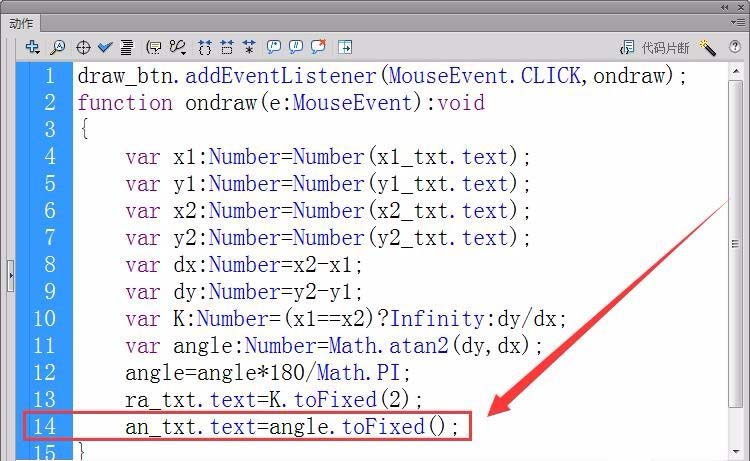Click the Check syntax checkmark icon
This screenshot has width=750, height=461.
[x=105, y=47]
